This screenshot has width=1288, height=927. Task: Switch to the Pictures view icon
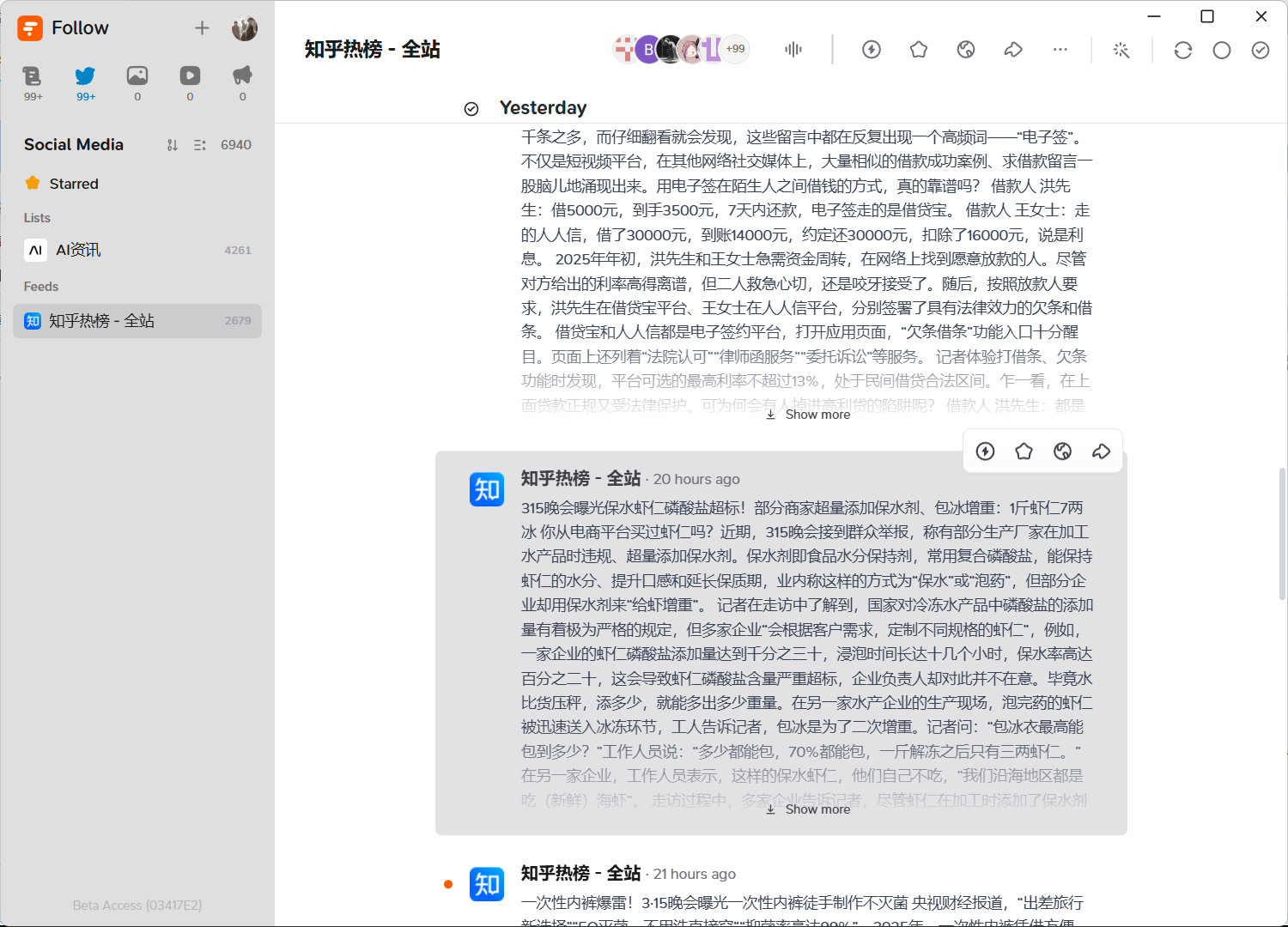[137, 76]
